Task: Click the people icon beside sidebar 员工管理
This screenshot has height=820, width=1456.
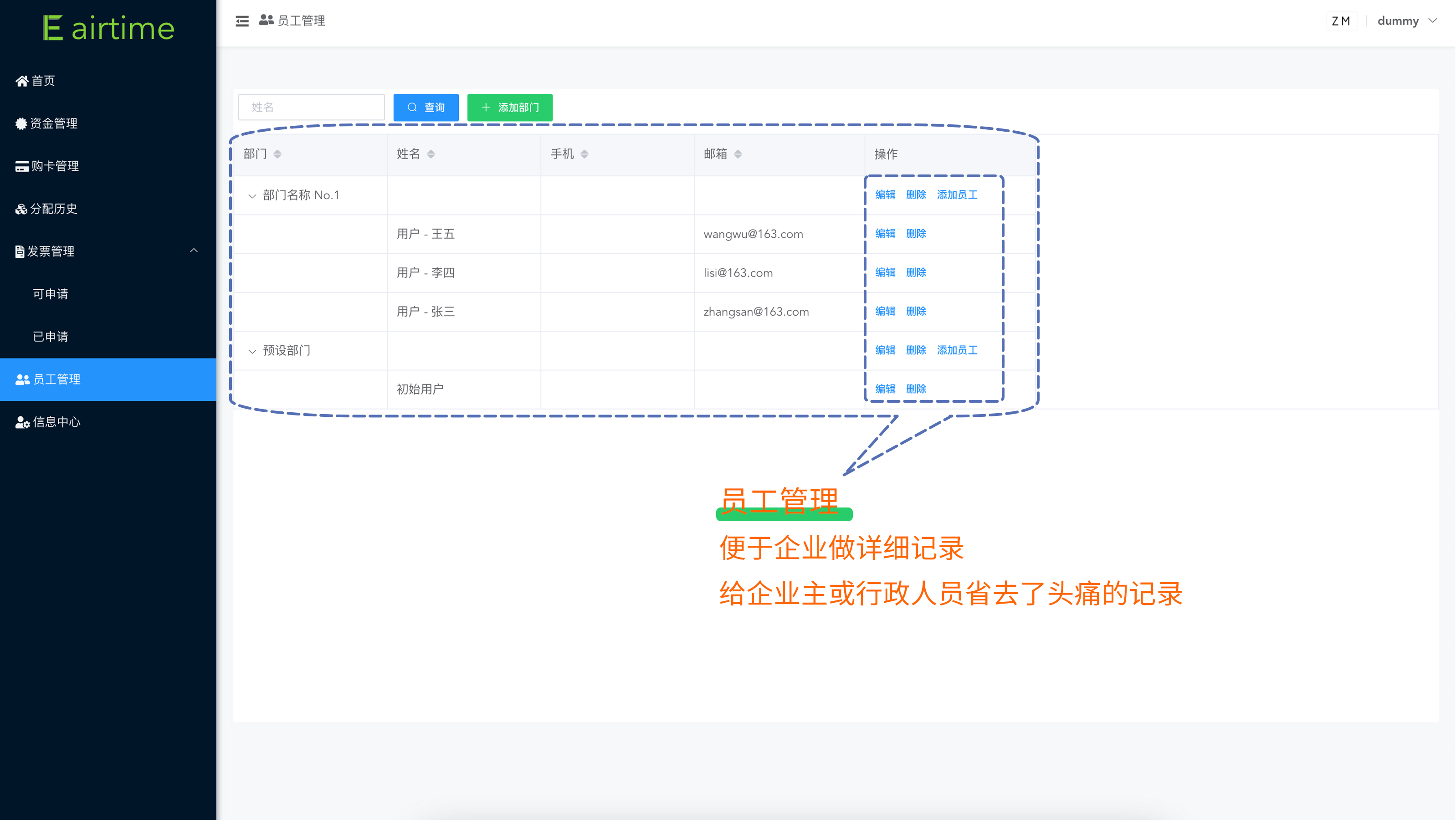Action: coord(23,380)
